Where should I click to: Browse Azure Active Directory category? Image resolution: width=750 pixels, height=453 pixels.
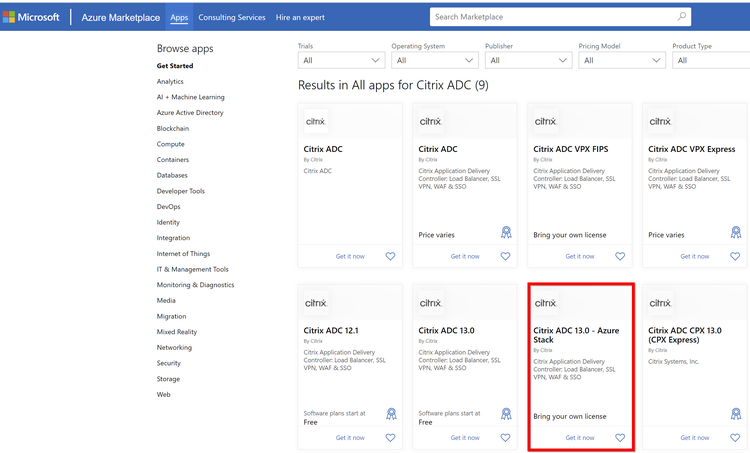click(190, 113)
